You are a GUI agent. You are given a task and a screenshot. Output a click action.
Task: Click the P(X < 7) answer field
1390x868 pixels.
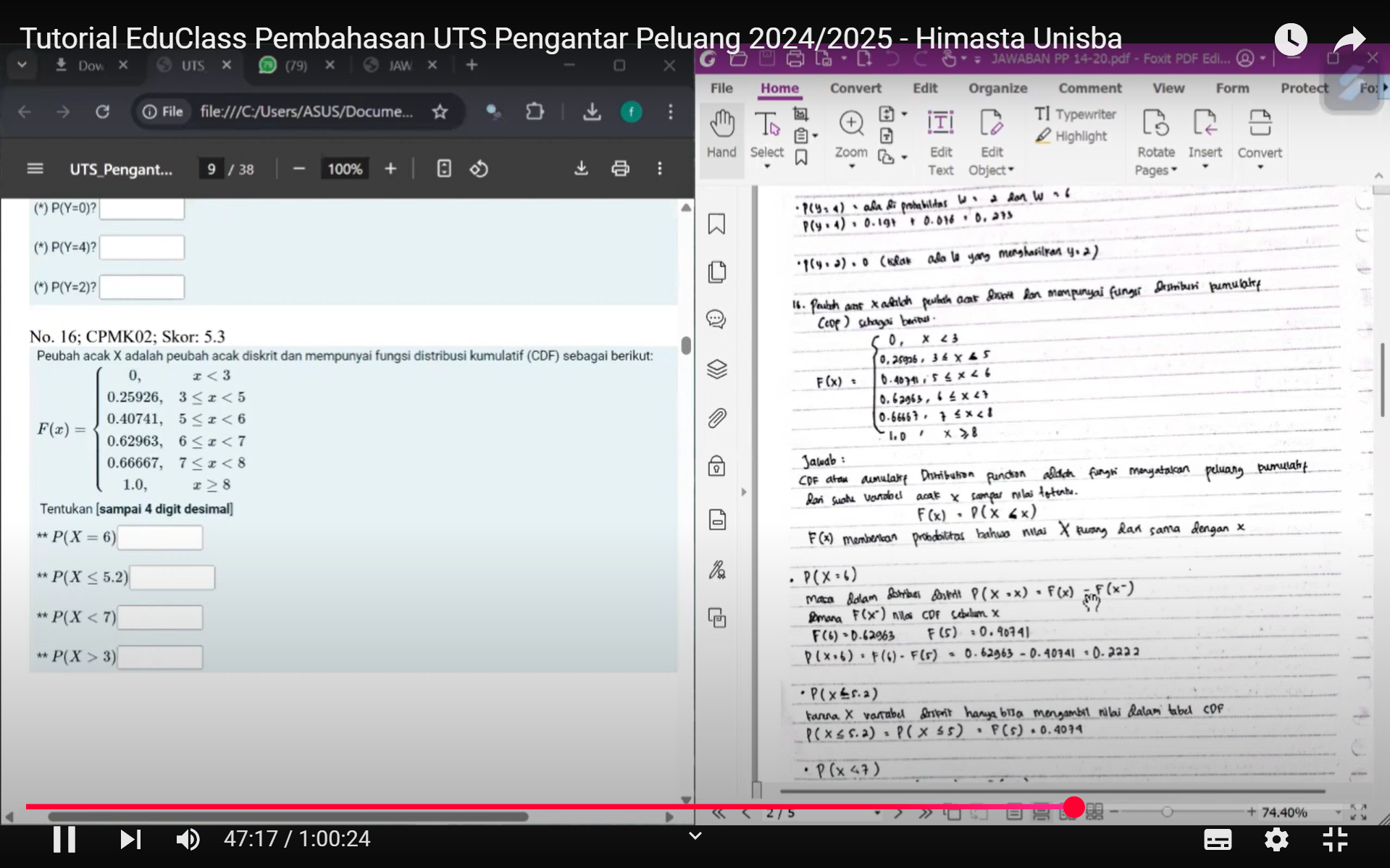(x=160, y=618)
